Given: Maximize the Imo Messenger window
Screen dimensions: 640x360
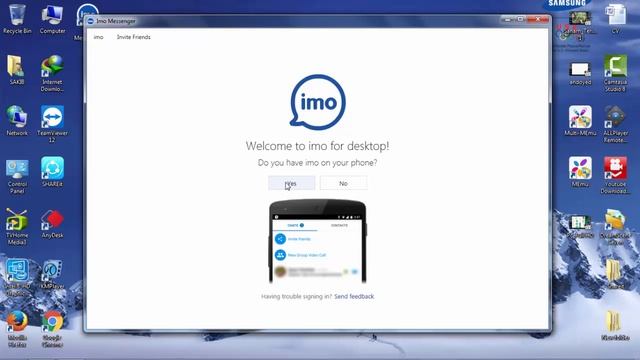Looking at the screenshot, I should pyautogui.click(x=520, y=19).
